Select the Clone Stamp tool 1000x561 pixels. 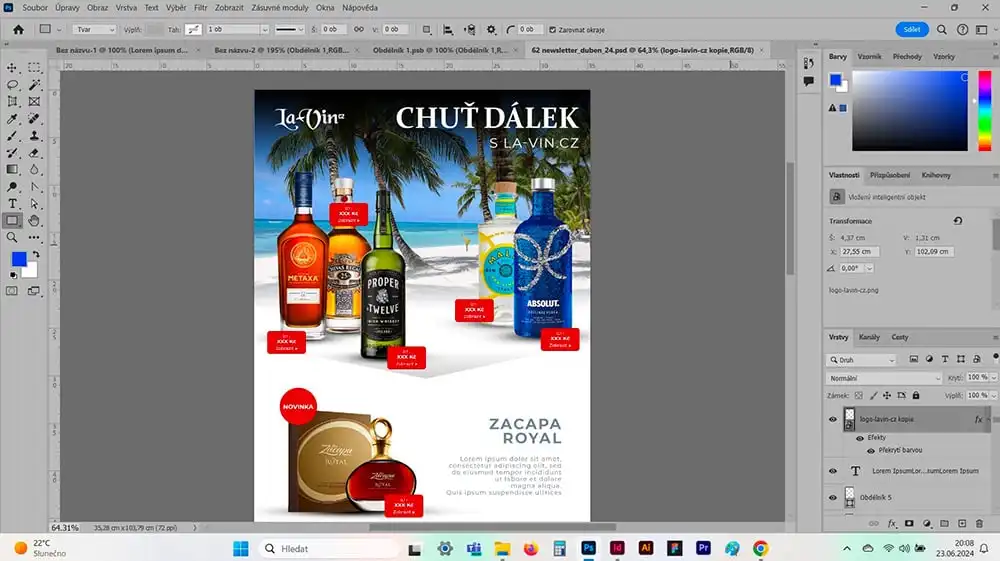point(34,136)
